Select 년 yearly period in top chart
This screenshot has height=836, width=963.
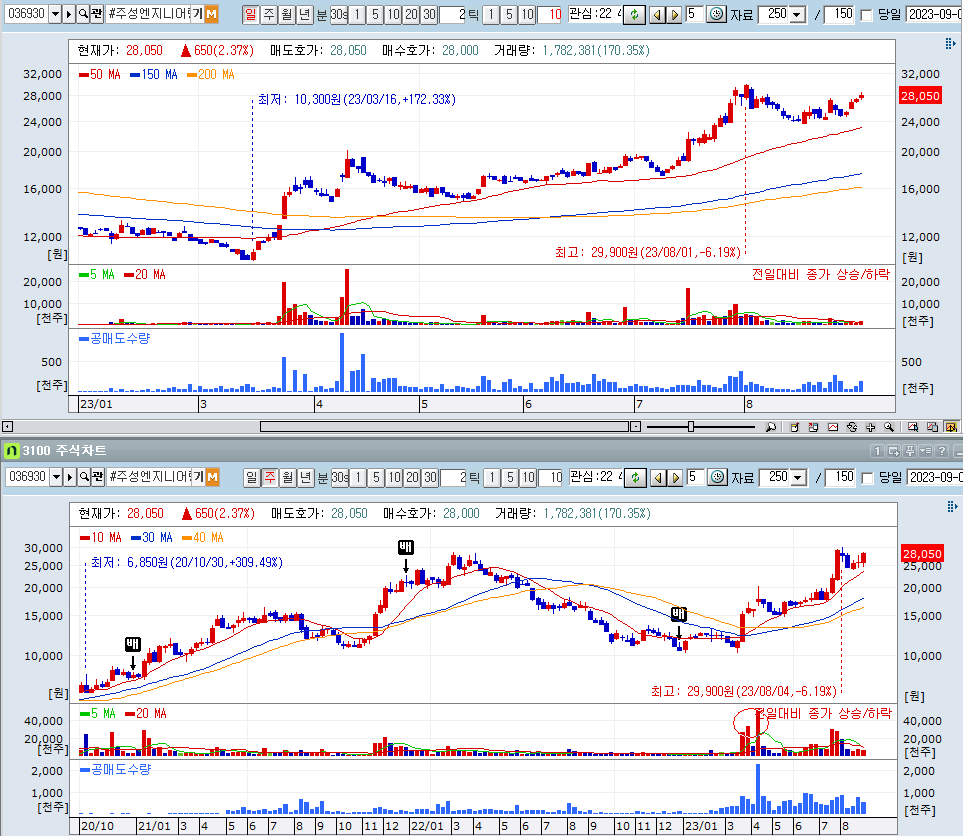304,14
